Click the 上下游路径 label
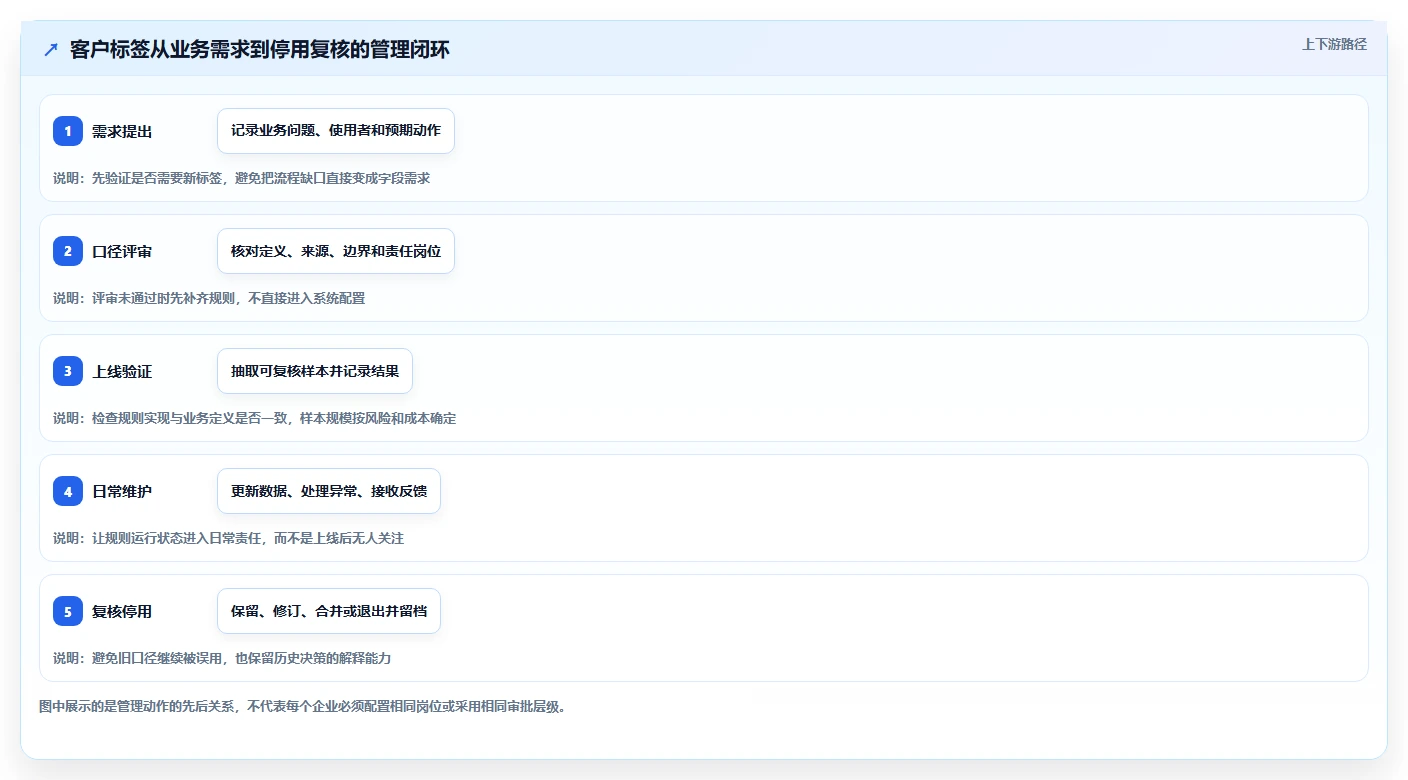This screenshot has height=780, width=1408. 1334,45
